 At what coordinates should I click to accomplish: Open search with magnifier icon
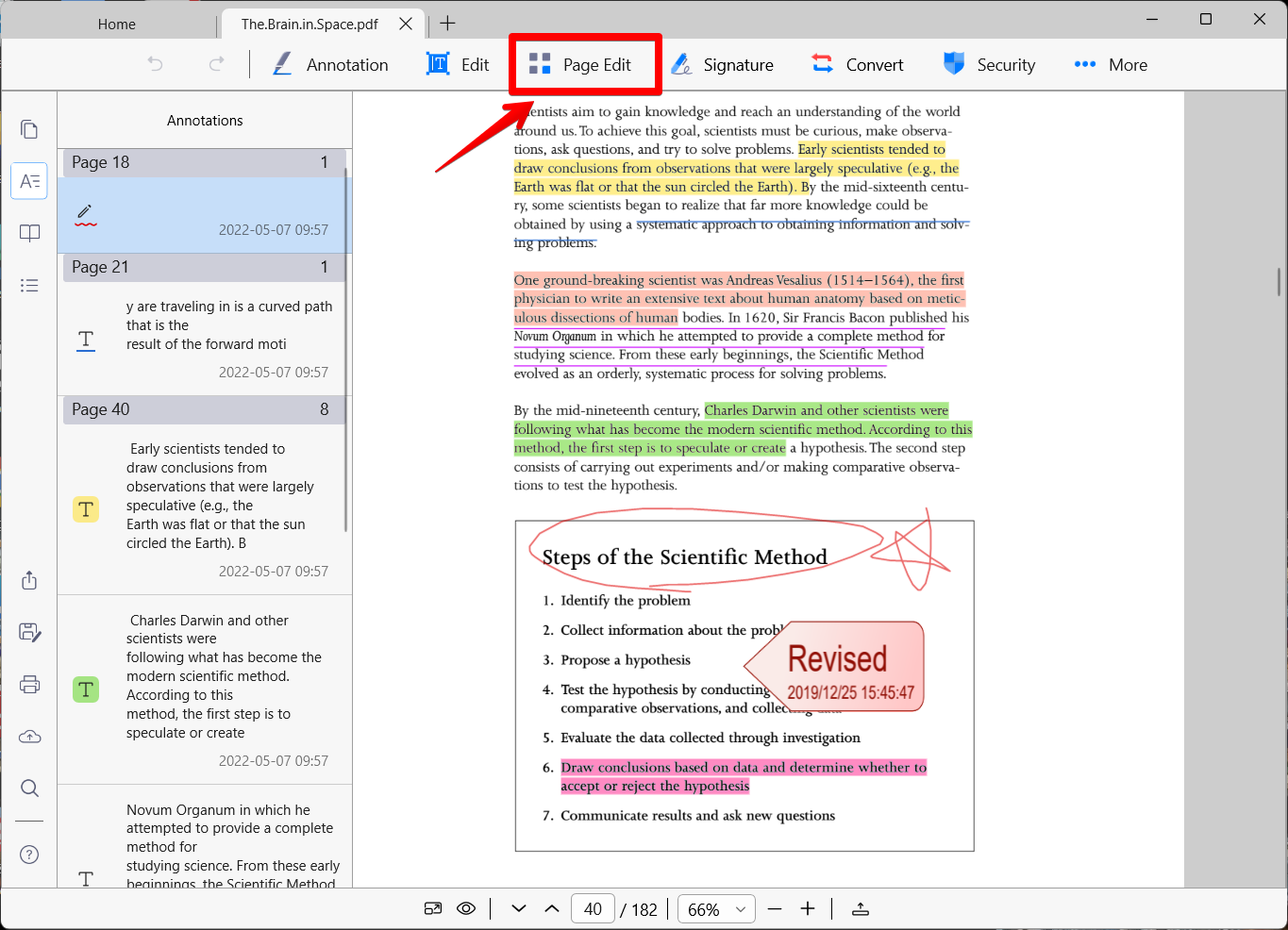(x=29, y=788)
